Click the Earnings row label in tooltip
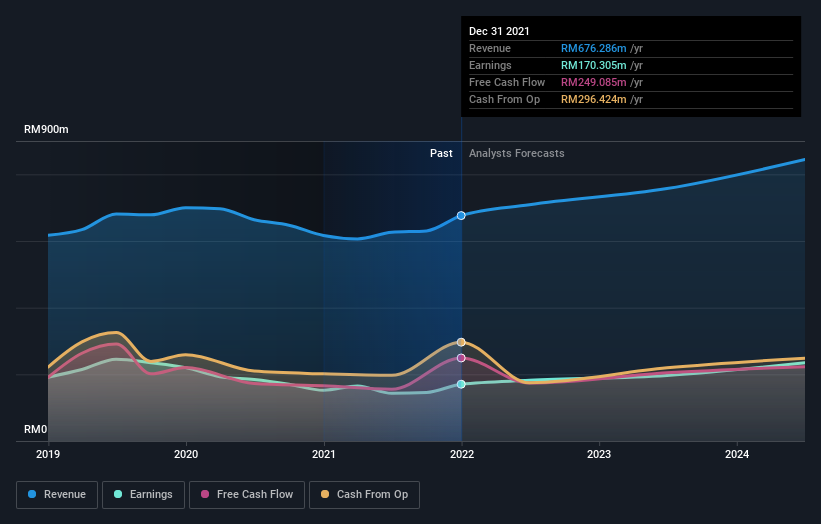Screen dimensions: 821x524 pyautogui.click(x=490, y=65)
